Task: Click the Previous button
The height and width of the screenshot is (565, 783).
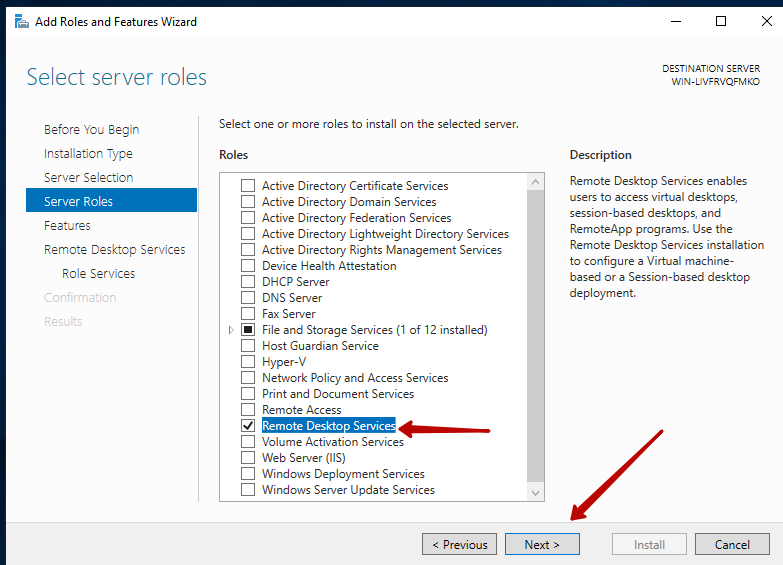Action: [459, 544]
